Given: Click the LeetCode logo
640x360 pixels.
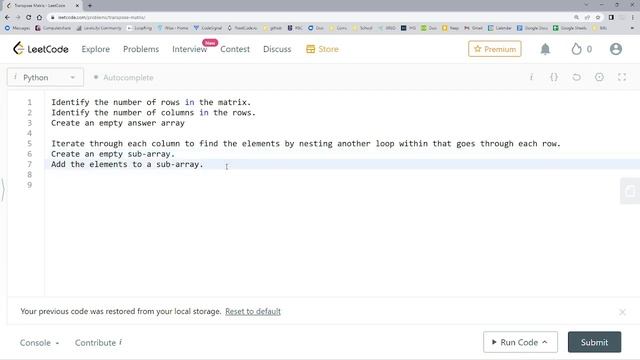Looking at the screenshot, I should click(40, 49).
